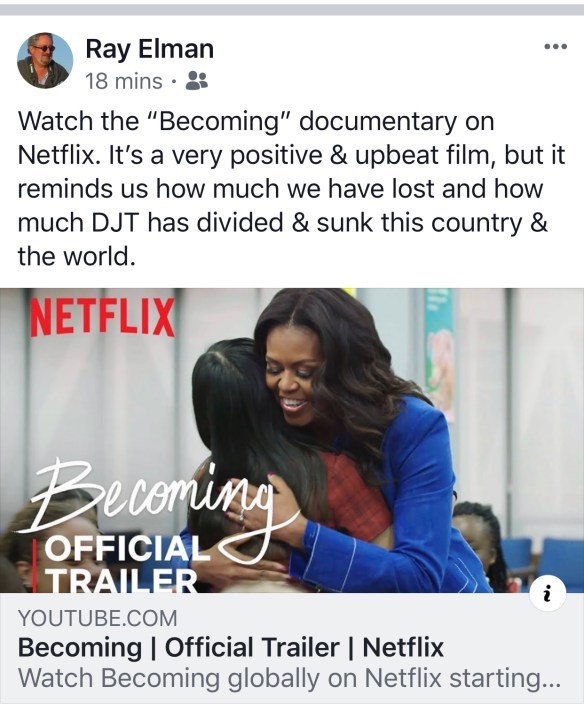
Task: Open Ray Elman's profile picture
Action: [x=45, y=60]
